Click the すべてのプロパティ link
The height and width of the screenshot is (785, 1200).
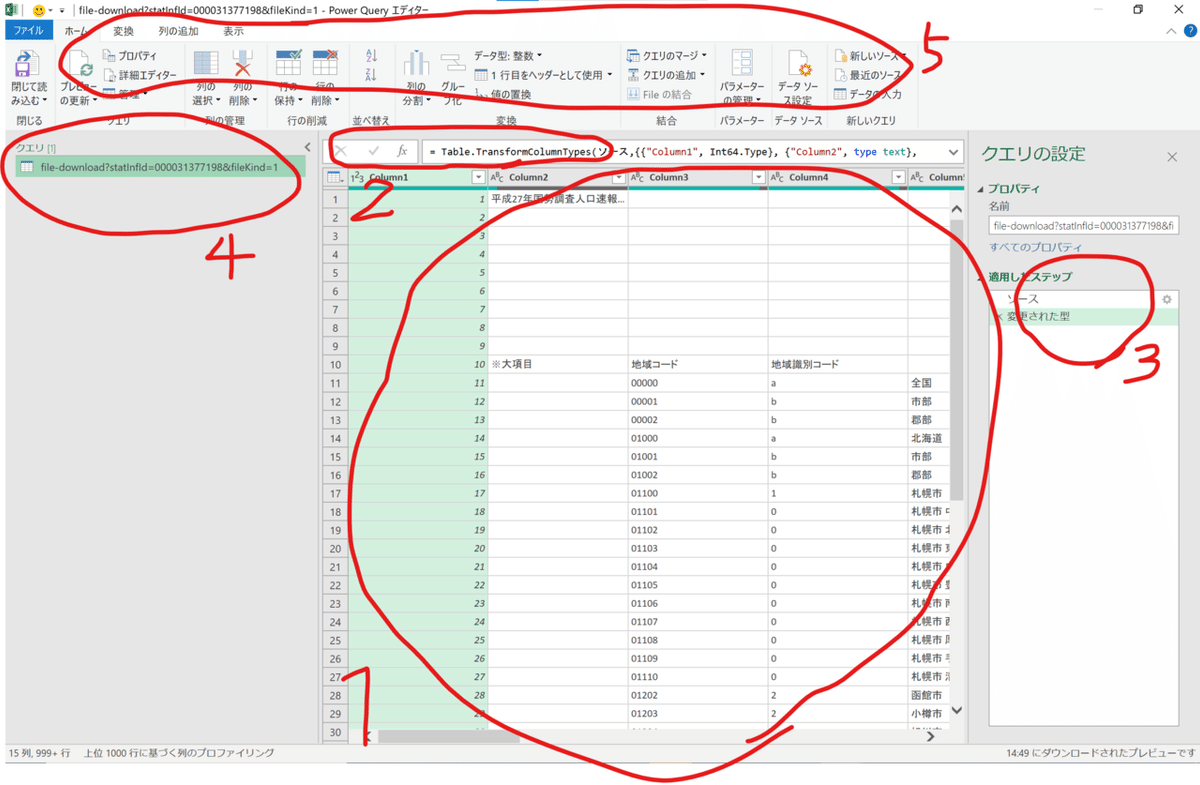click(1035, 247)
